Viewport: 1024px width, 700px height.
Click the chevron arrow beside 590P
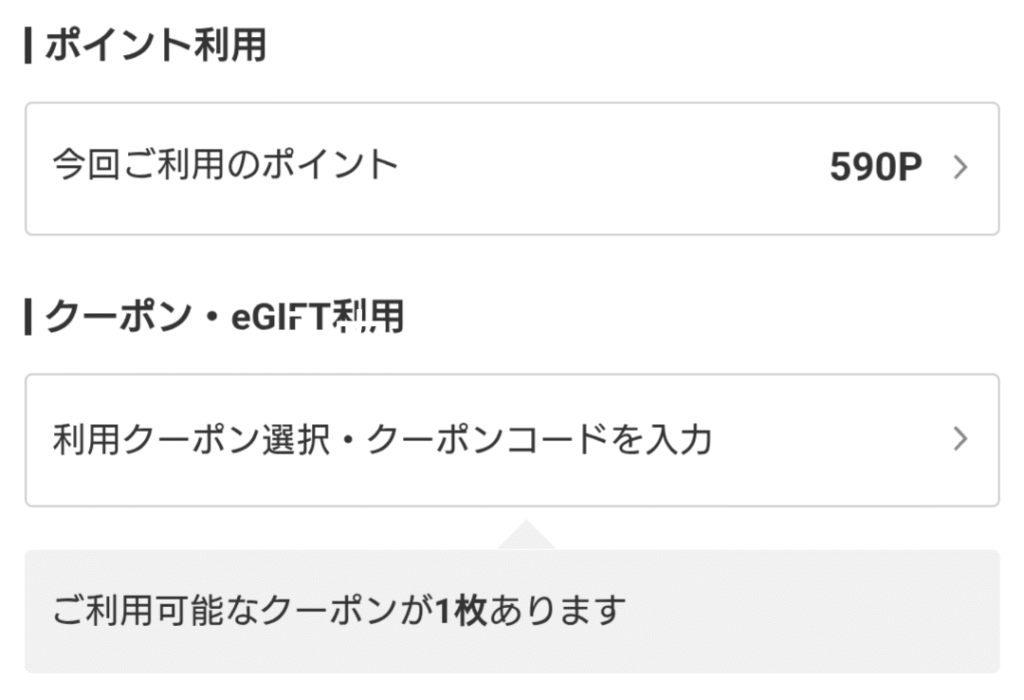[x=961, y=168]
